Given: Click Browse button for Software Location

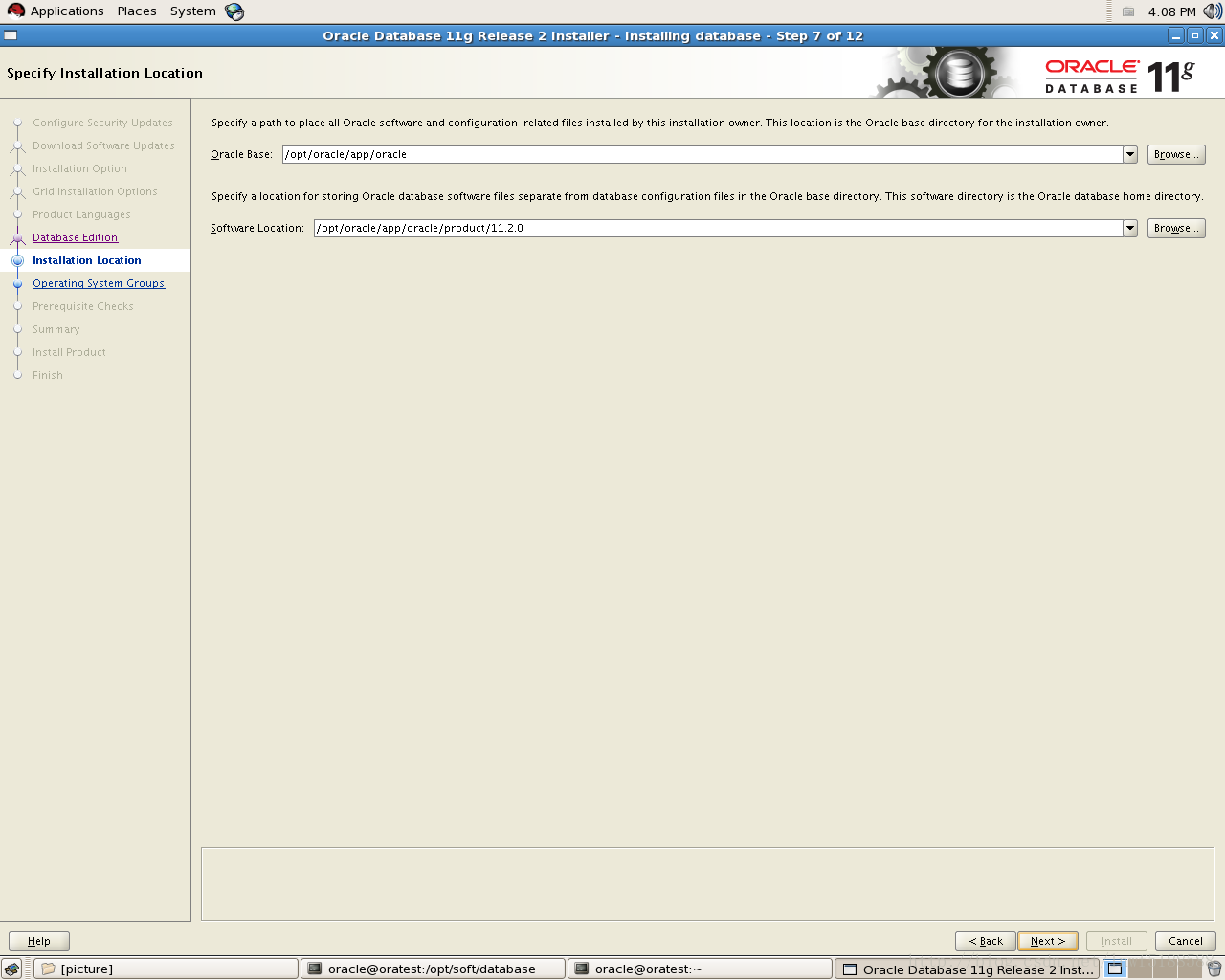Looking at the screenshot, I should point(1176,228).
